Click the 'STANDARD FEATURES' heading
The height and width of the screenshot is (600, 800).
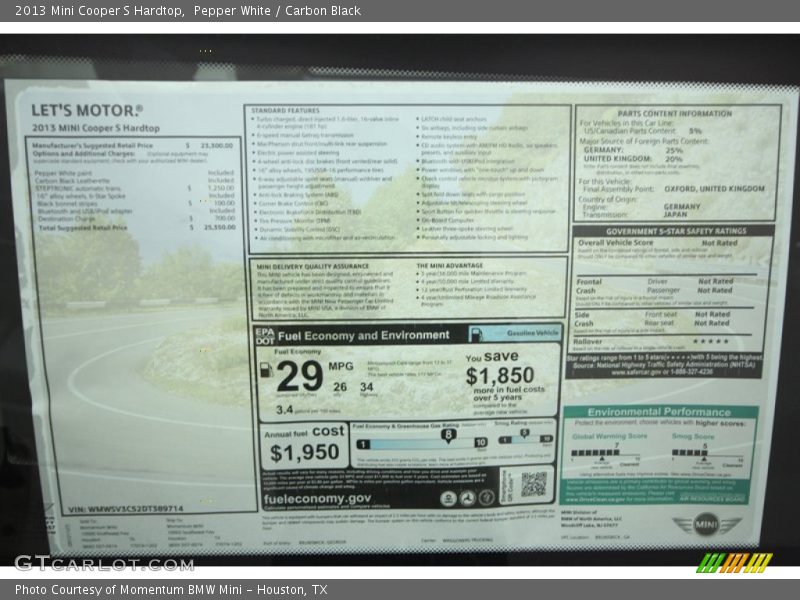click(x=285, y=111)
